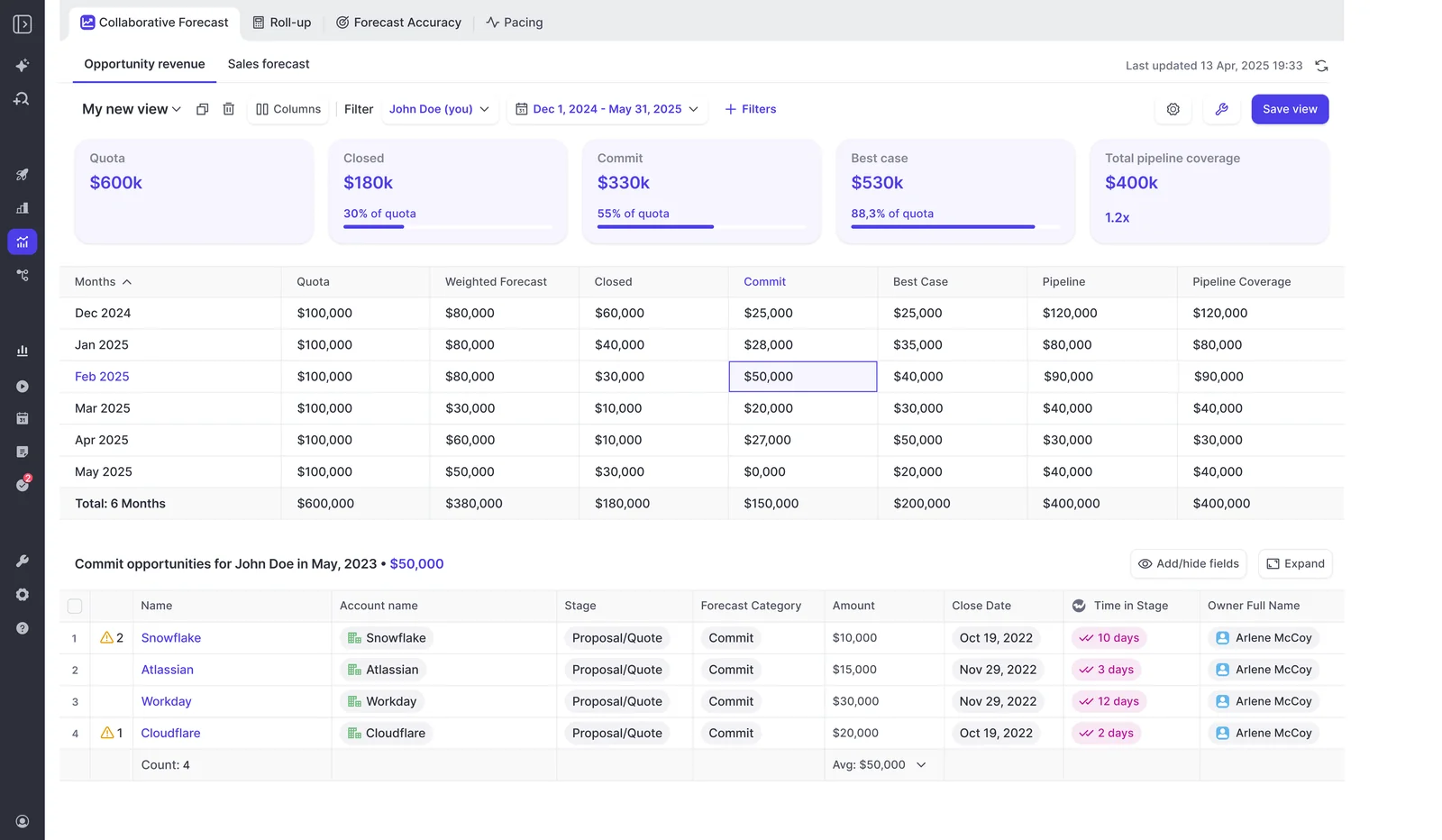
Task: Click the Add/hide fields button
Action: point(1188,563)
